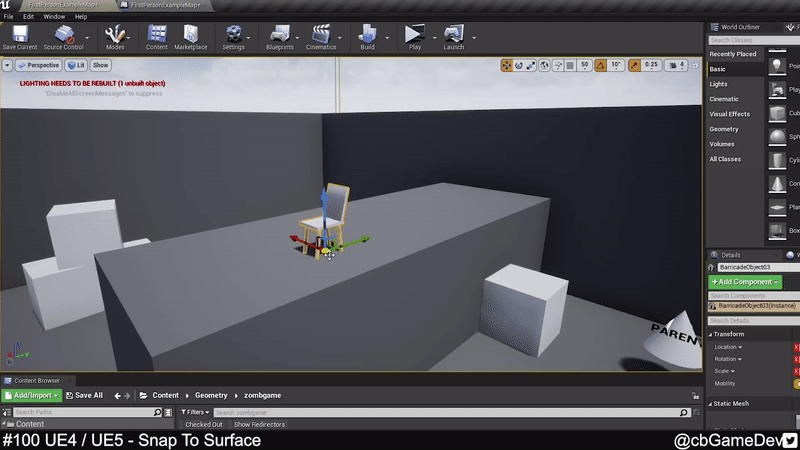The width and height of the screenshot is (800, 450).
Task: Open the Window menu
Action: point(54,17)
